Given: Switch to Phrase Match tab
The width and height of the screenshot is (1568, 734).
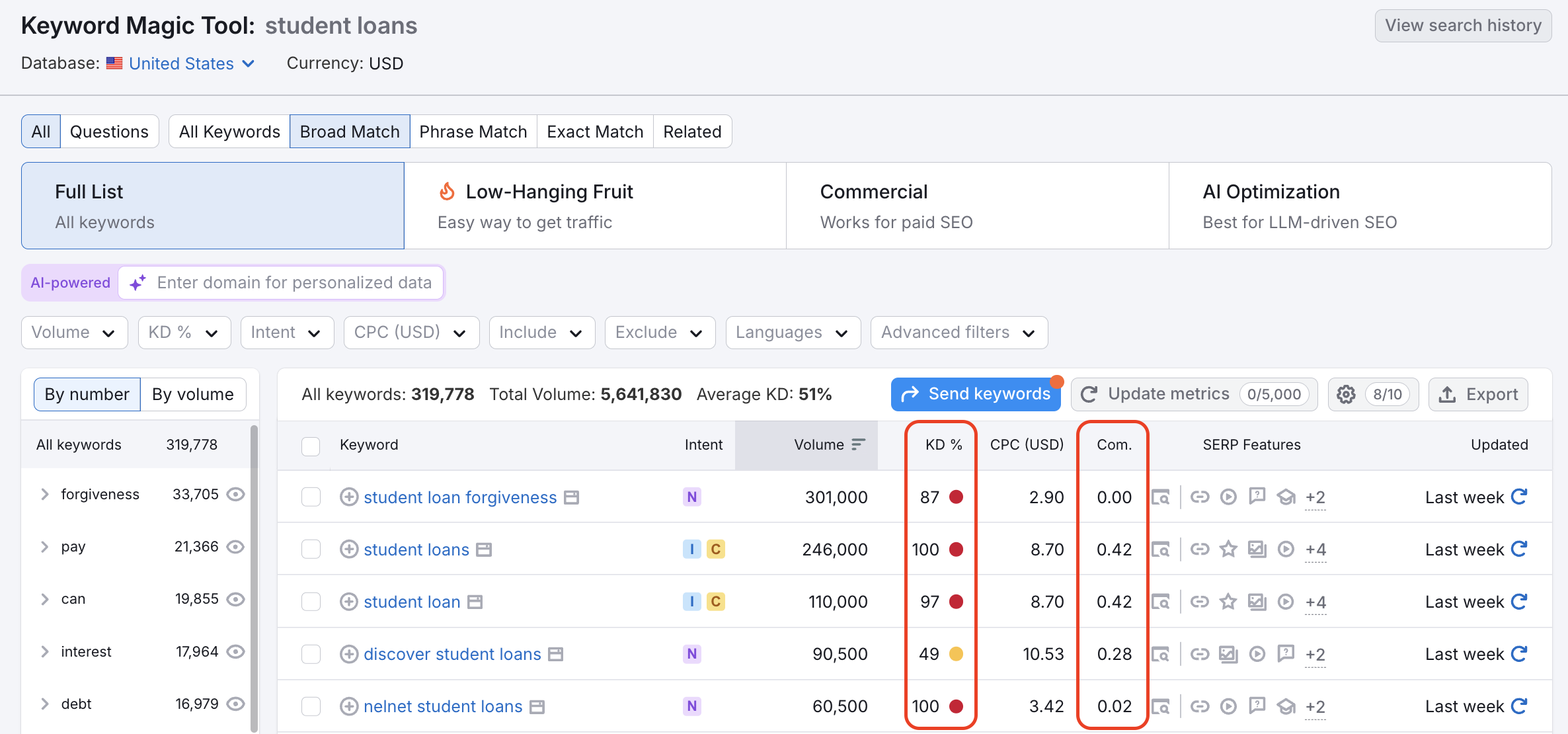Looking at the screenshot, I should pyautogui.click(x=473, y=132).
